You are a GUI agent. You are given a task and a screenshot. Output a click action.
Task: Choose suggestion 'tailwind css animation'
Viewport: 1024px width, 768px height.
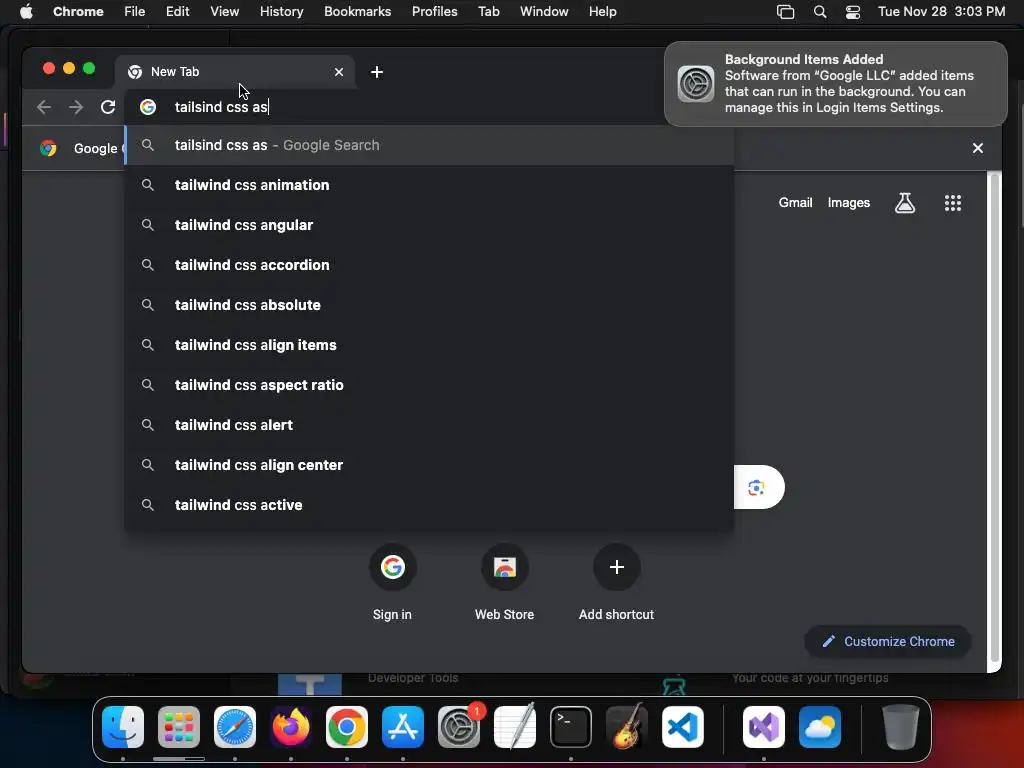coord(430,185)
